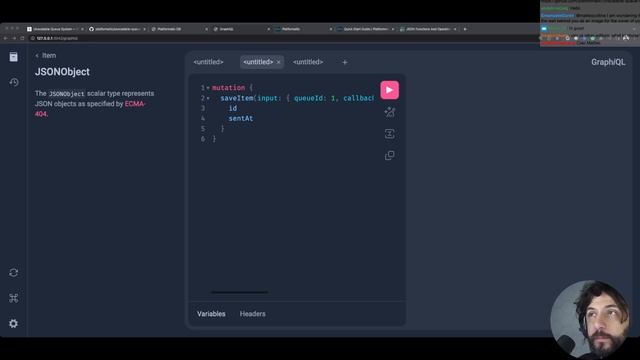The height and width of the screenshot is (360, 640).
Task: Close the active untitled tab
Action: [x=278, y=62]
